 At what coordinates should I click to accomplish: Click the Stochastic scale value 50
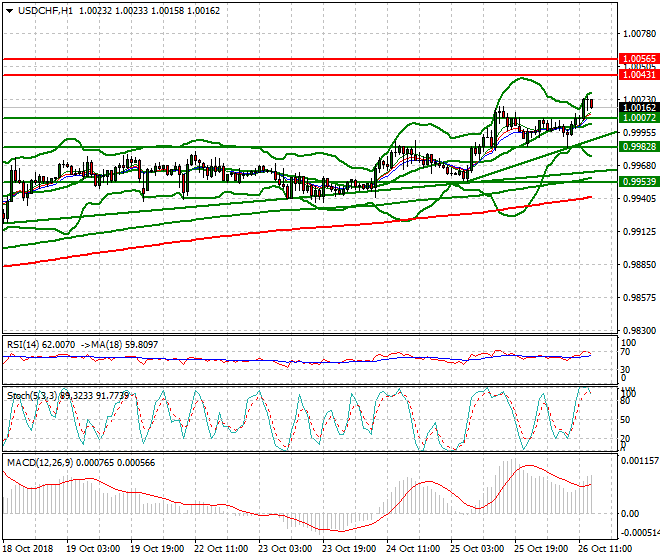625,420
